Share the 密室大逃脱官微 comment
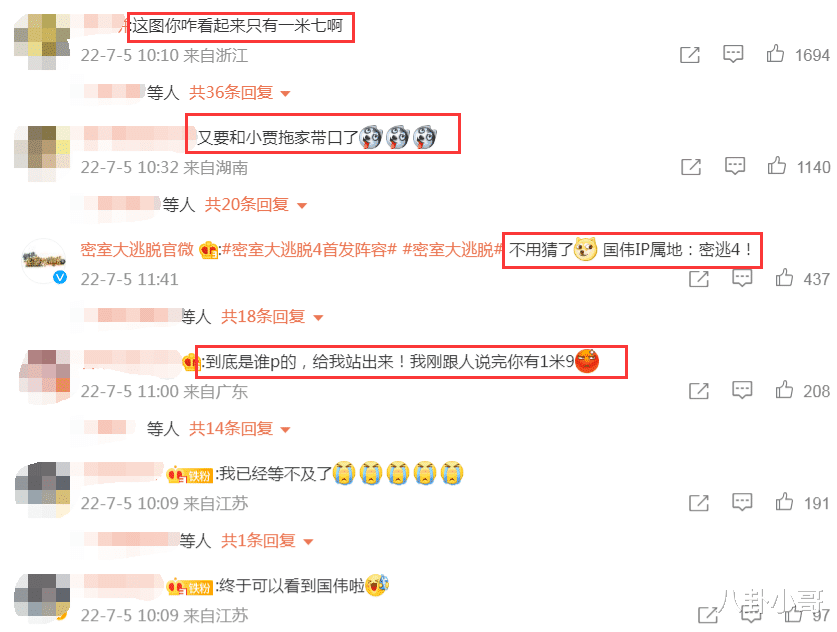This screenshot has height=632, width=837. pyautogui.click(x=699, y=279)
